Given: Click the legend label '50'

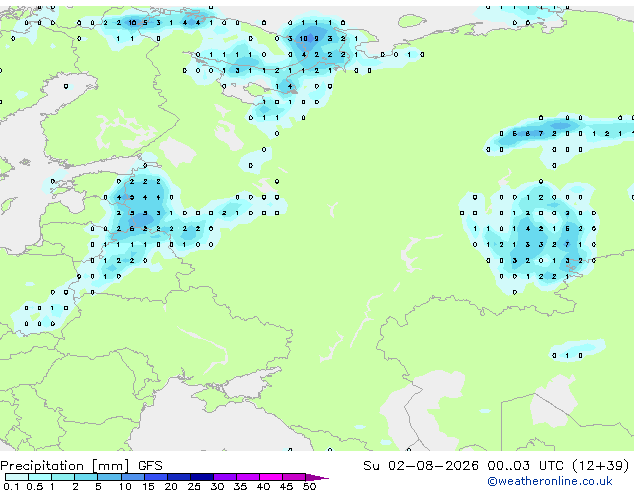Looking at the screenshot, I should coord(309,486).
